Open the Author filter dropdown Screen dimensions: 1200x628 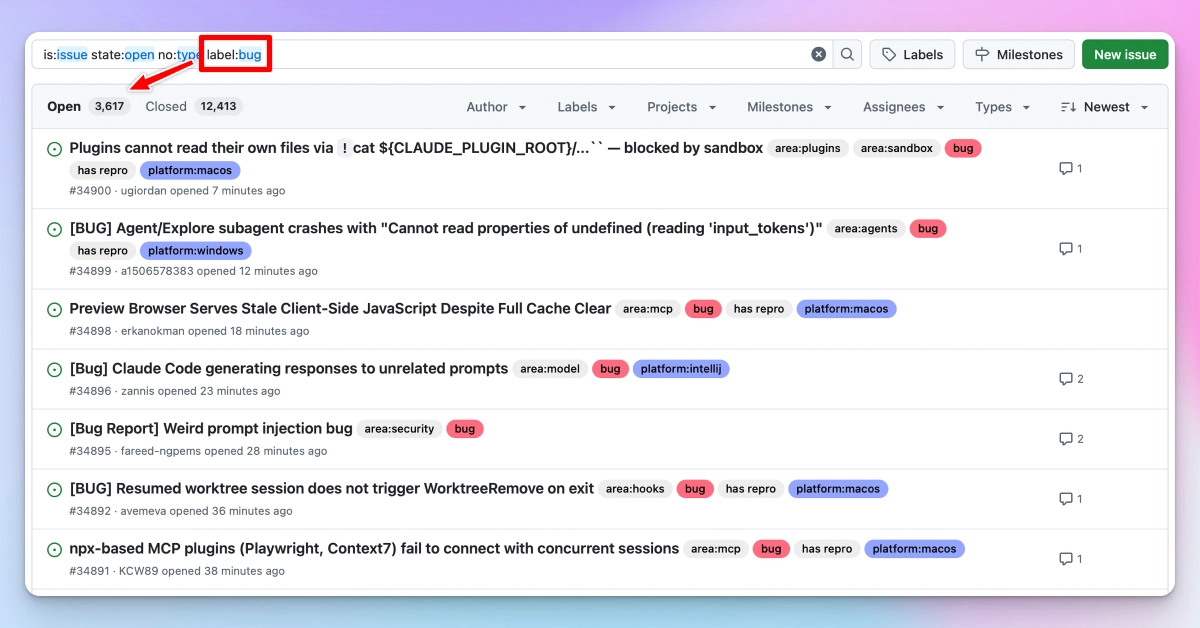(x=496, y=106)
